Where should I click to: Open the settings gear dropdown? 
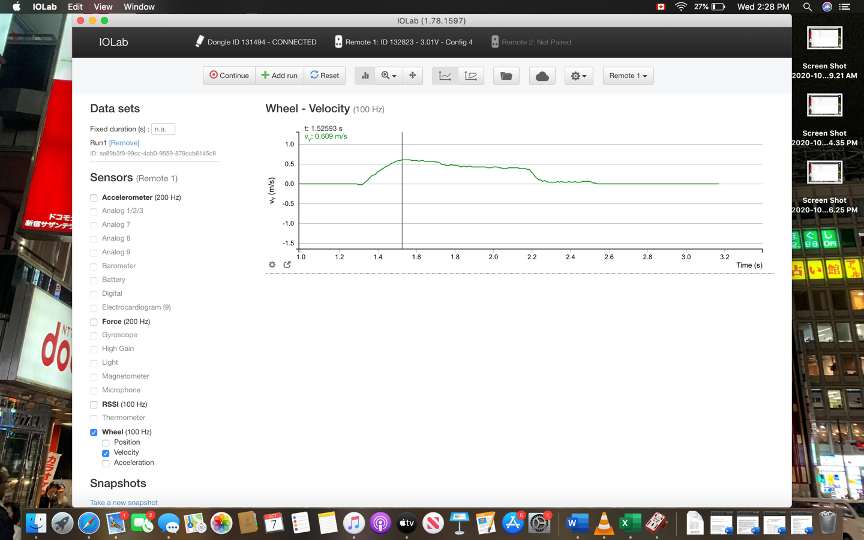click(579, 75)
